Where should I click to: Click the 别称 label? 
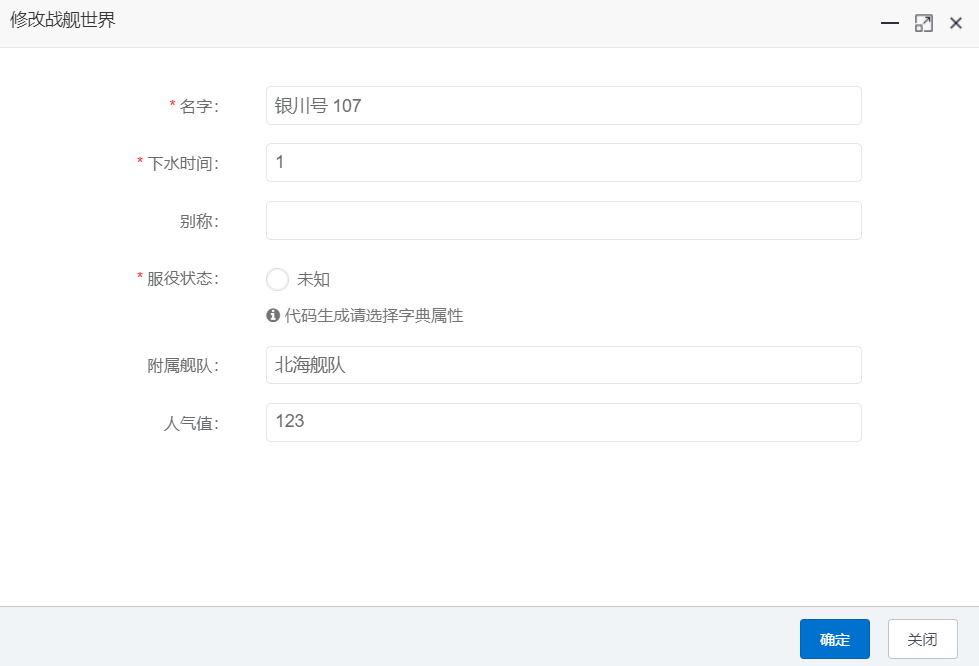199,221
